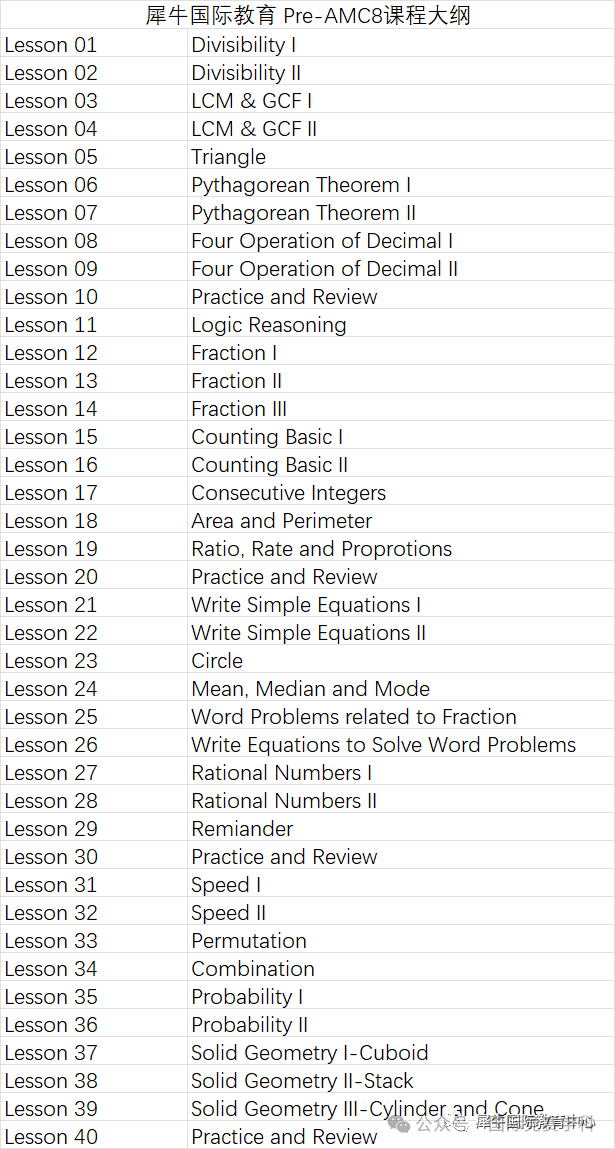The height and width of the screenshot is (1149, 615).
Task: Select the Fraction III cell
Action: click(400, 408)
